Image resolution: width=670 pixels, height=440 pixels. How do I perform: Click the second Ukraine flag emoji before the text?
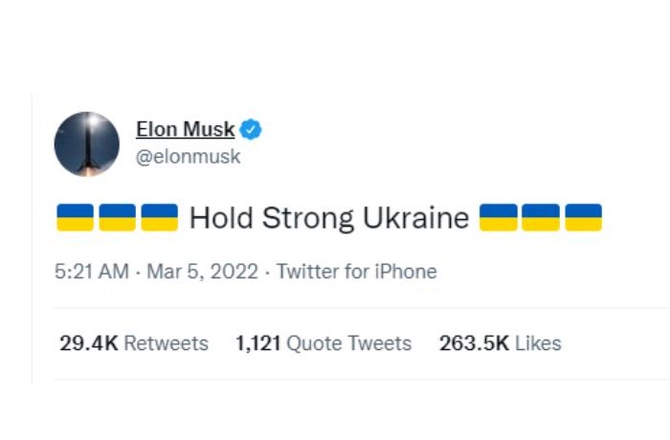pos(118,217)
